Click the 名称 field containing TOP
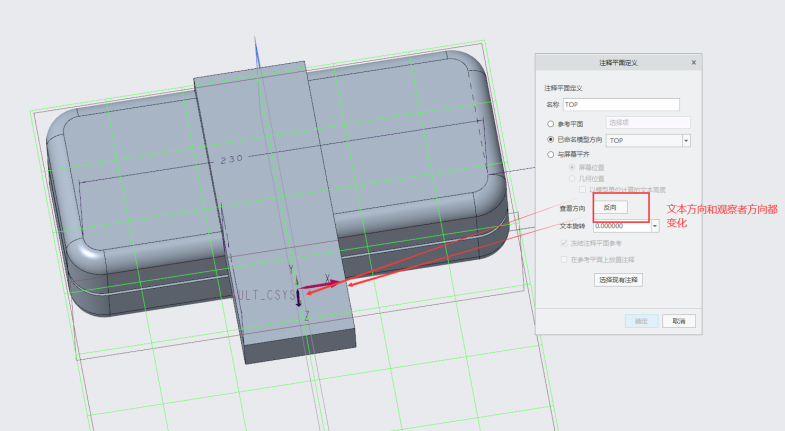The height and width of the screenshot is (431, 785). click(x=621, y=105)
